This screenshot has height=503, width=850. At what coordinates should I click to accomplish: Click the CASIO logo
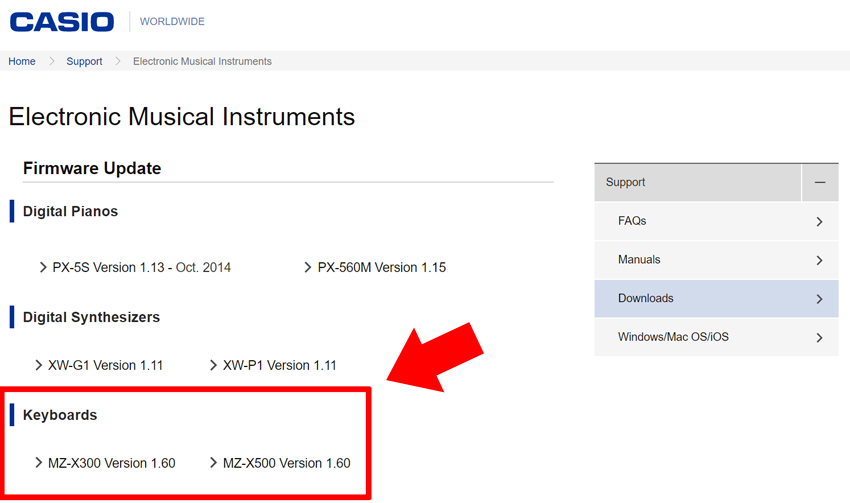click(x=62, y=22)
